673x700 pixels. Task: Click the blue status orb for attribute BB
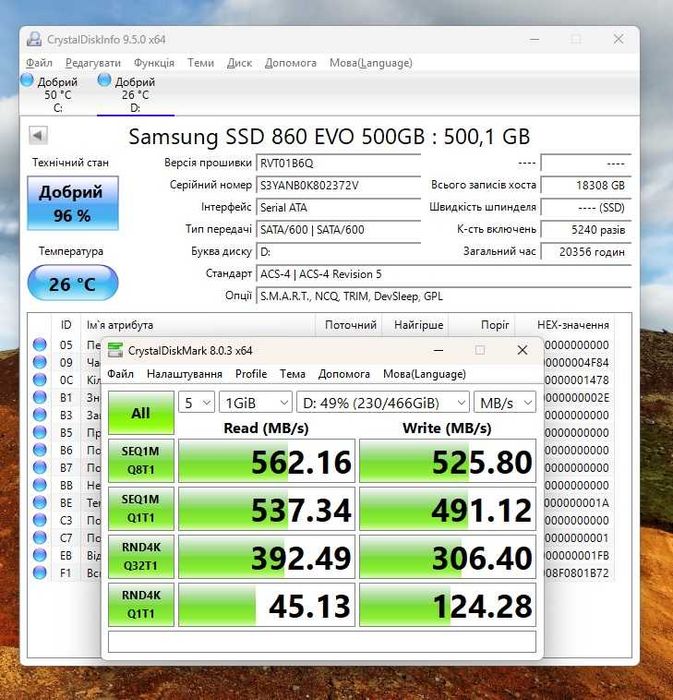tap(40, 485)
